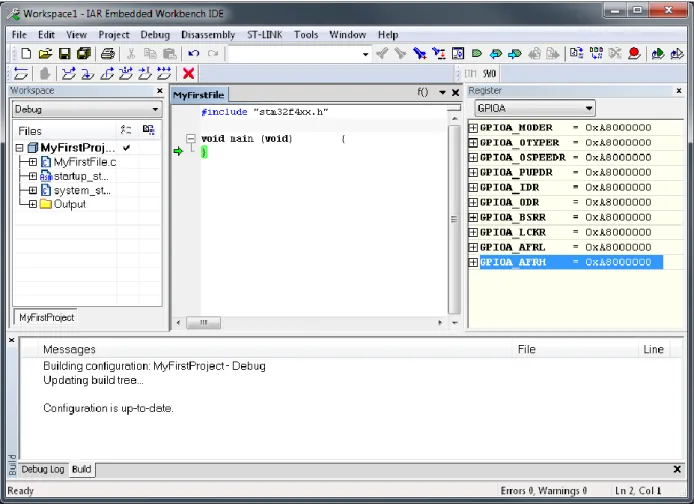Create a new document with the New icon

26,54
